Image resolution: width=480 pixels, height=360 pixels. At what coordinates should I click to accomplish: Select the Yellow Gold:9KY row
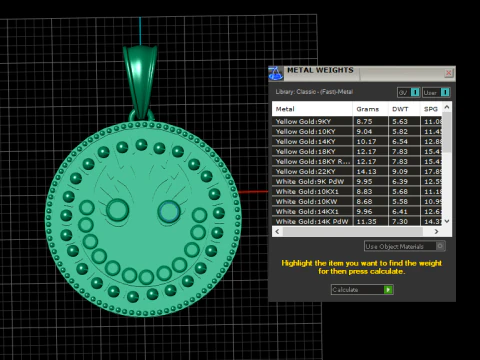point(357,121)
